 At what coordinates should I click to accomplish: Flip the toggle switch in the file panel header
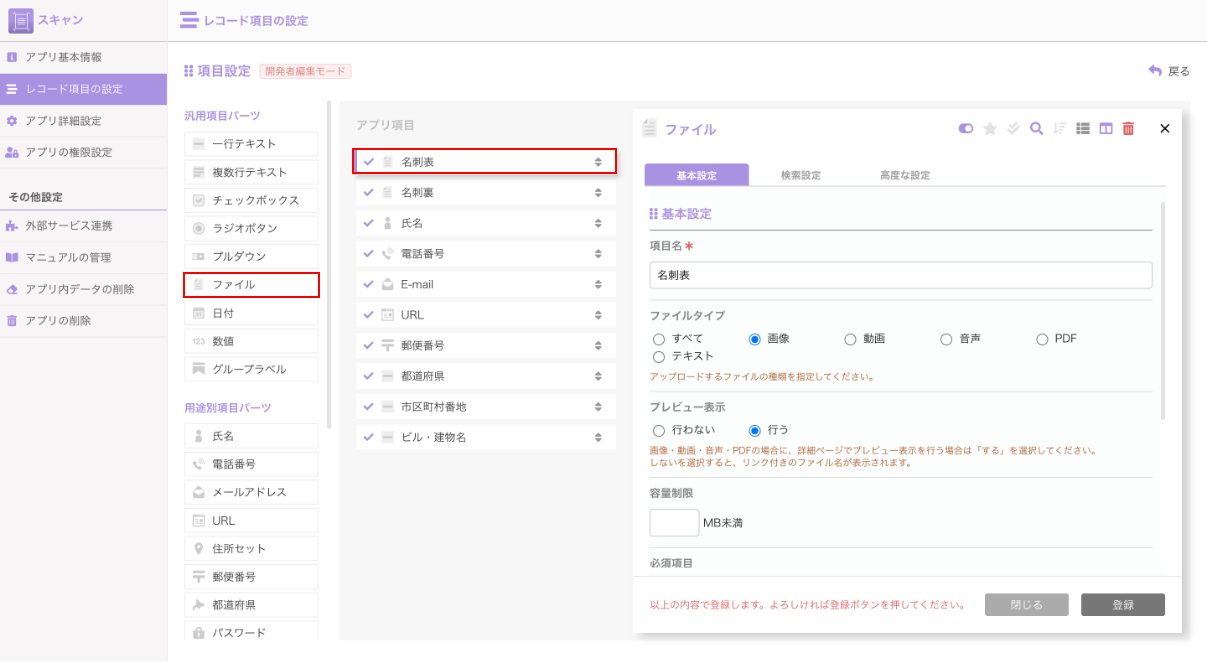pyautogui.click(x=966, y=130)
